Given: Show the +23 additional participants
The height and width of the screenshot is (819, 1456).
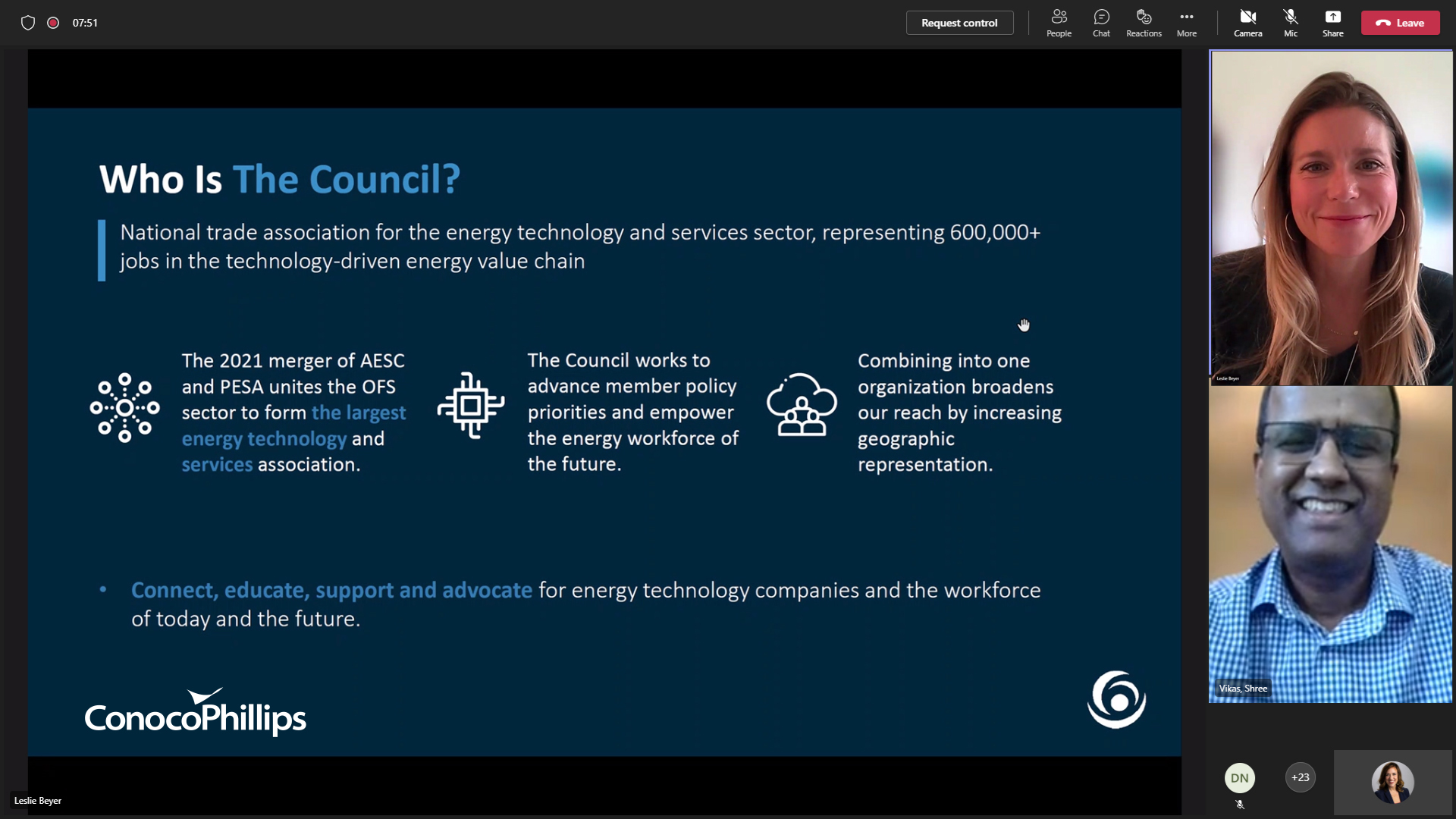Looking at the screenshot, I should pos(1300,777).
